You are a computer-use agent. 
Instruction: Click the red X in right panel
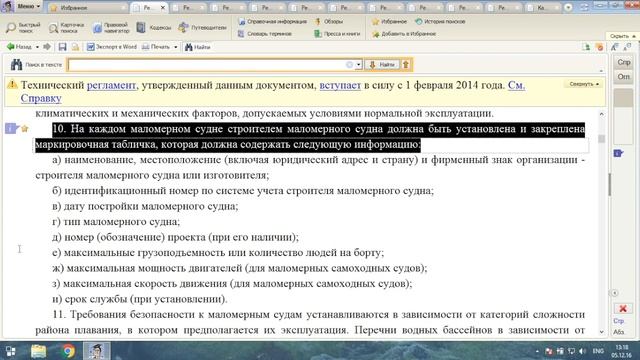[x=623, y=309]
